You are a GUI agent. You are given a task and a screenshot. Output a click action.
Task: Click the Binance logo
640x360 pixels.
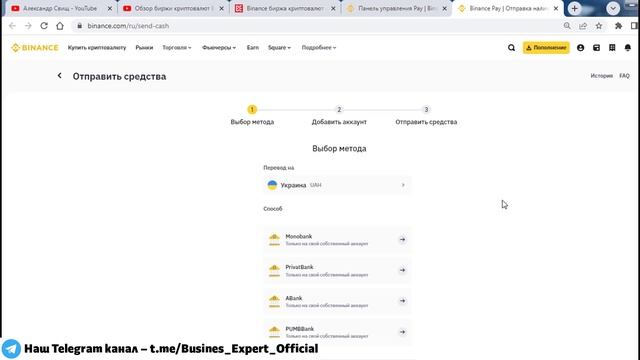coord(35,48)
